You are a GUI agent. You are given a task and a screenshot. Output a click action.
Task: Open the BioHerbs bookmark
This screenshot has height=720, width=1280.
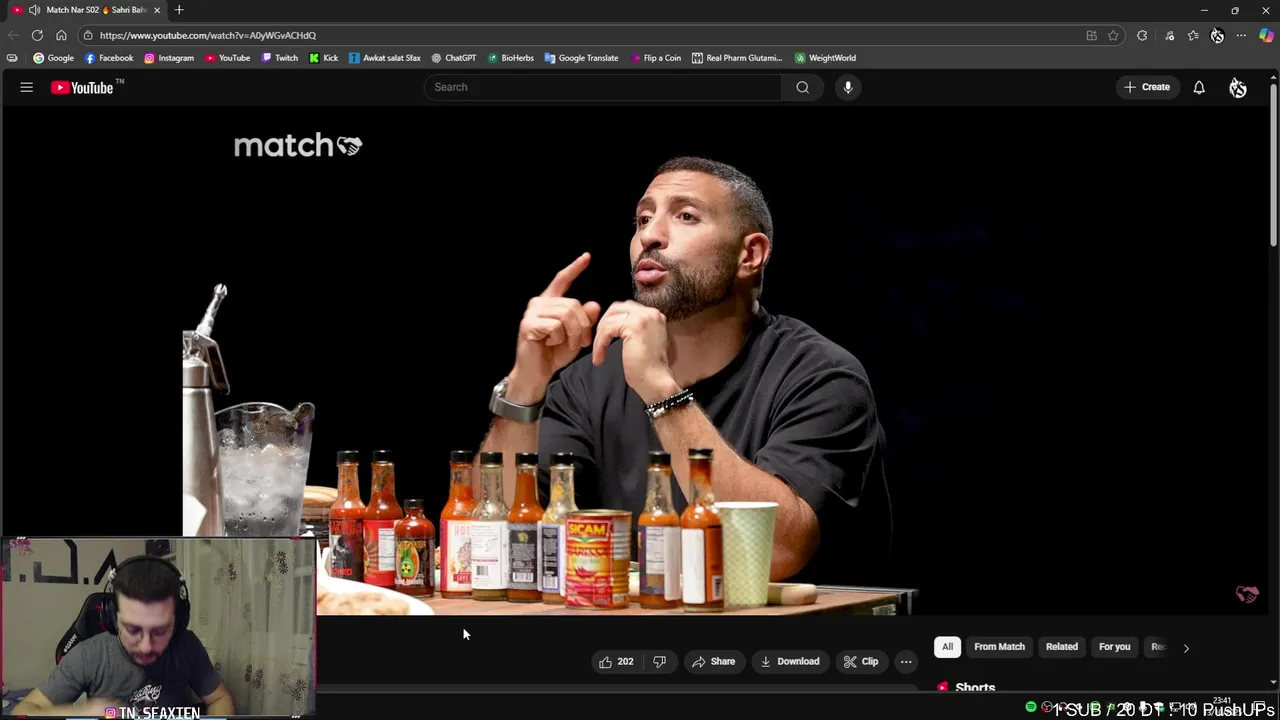click(x=510, y=58)
